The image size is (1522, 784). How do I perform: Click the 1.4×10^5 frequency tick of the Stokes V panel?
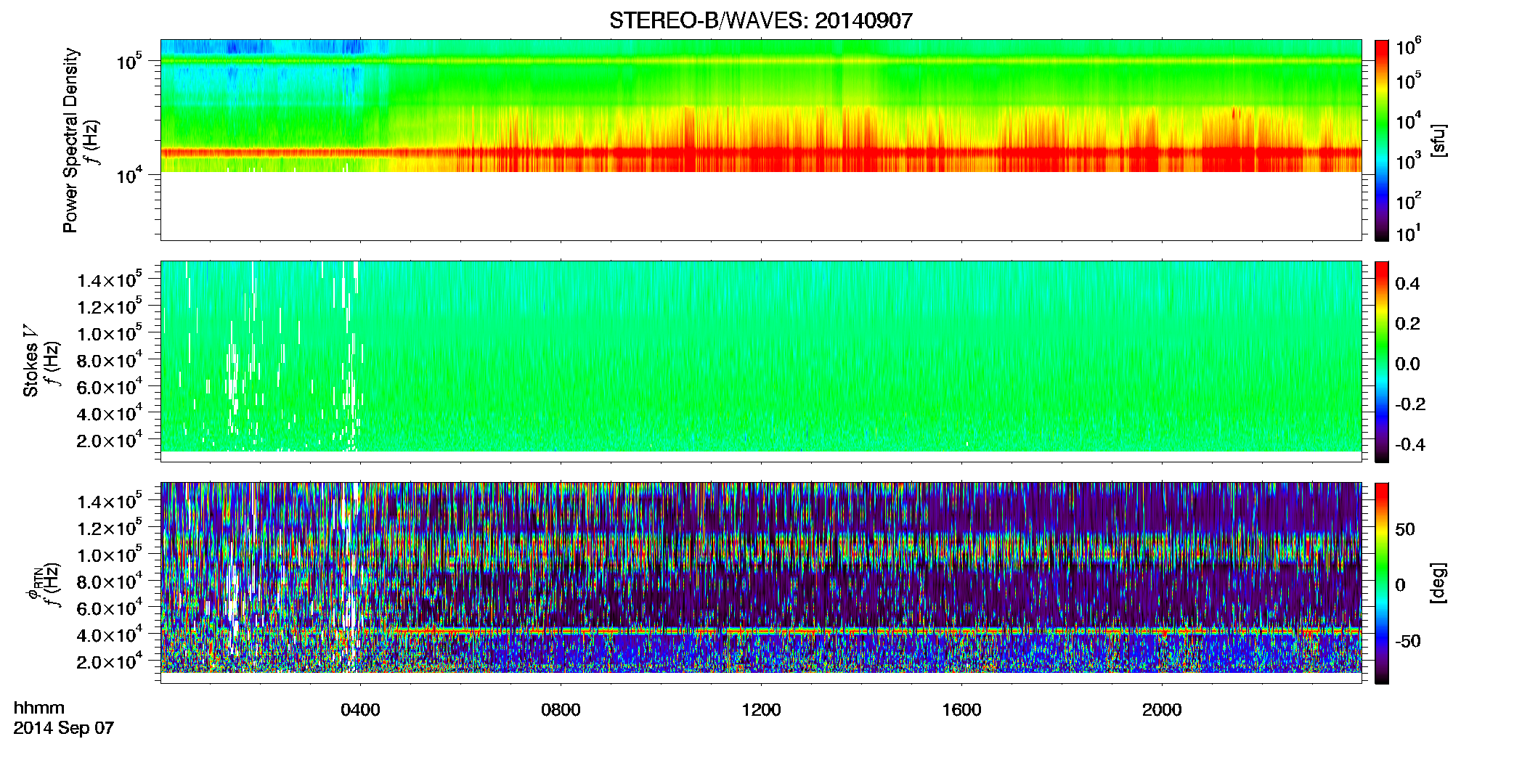(110, 279)
